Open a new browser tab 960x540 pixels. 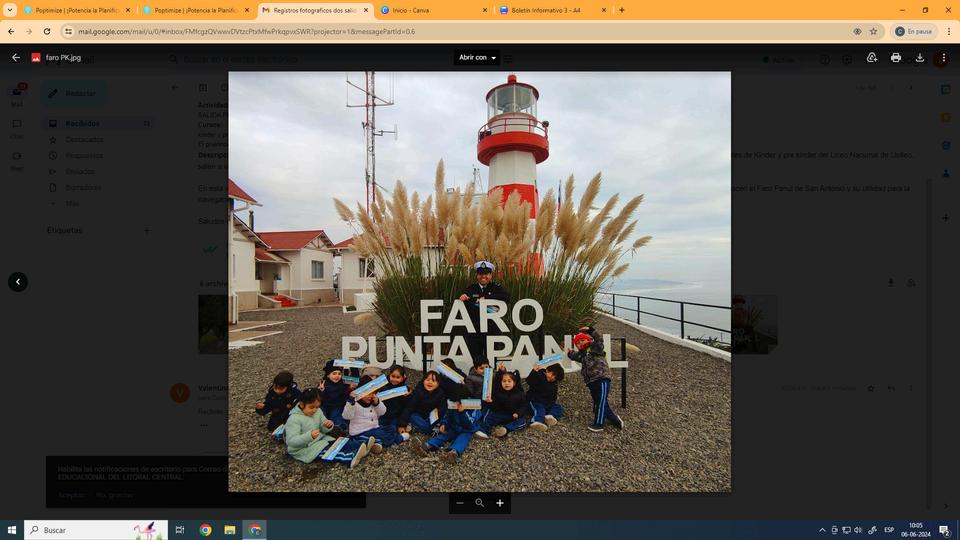click(x=621, y=10)
